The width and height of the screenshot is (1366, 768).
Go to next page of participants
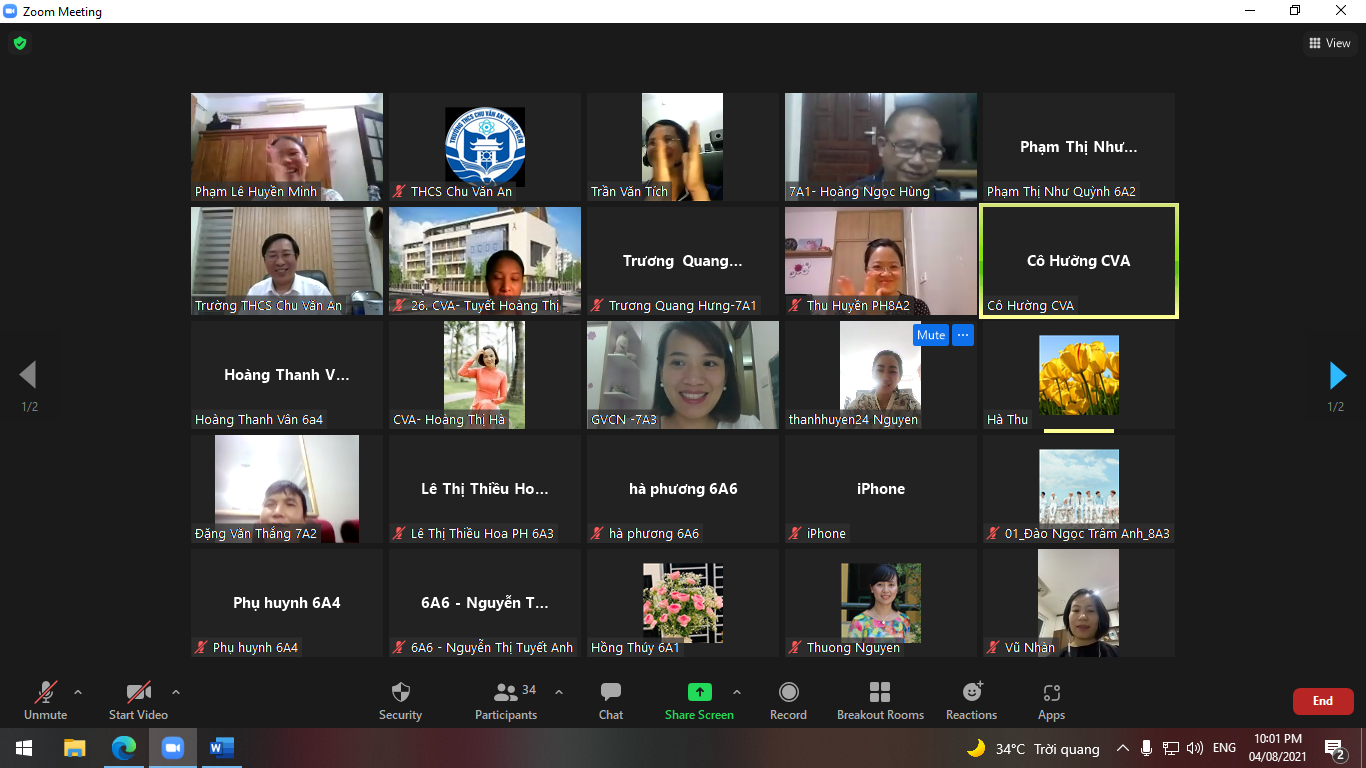pos(1337,375)
